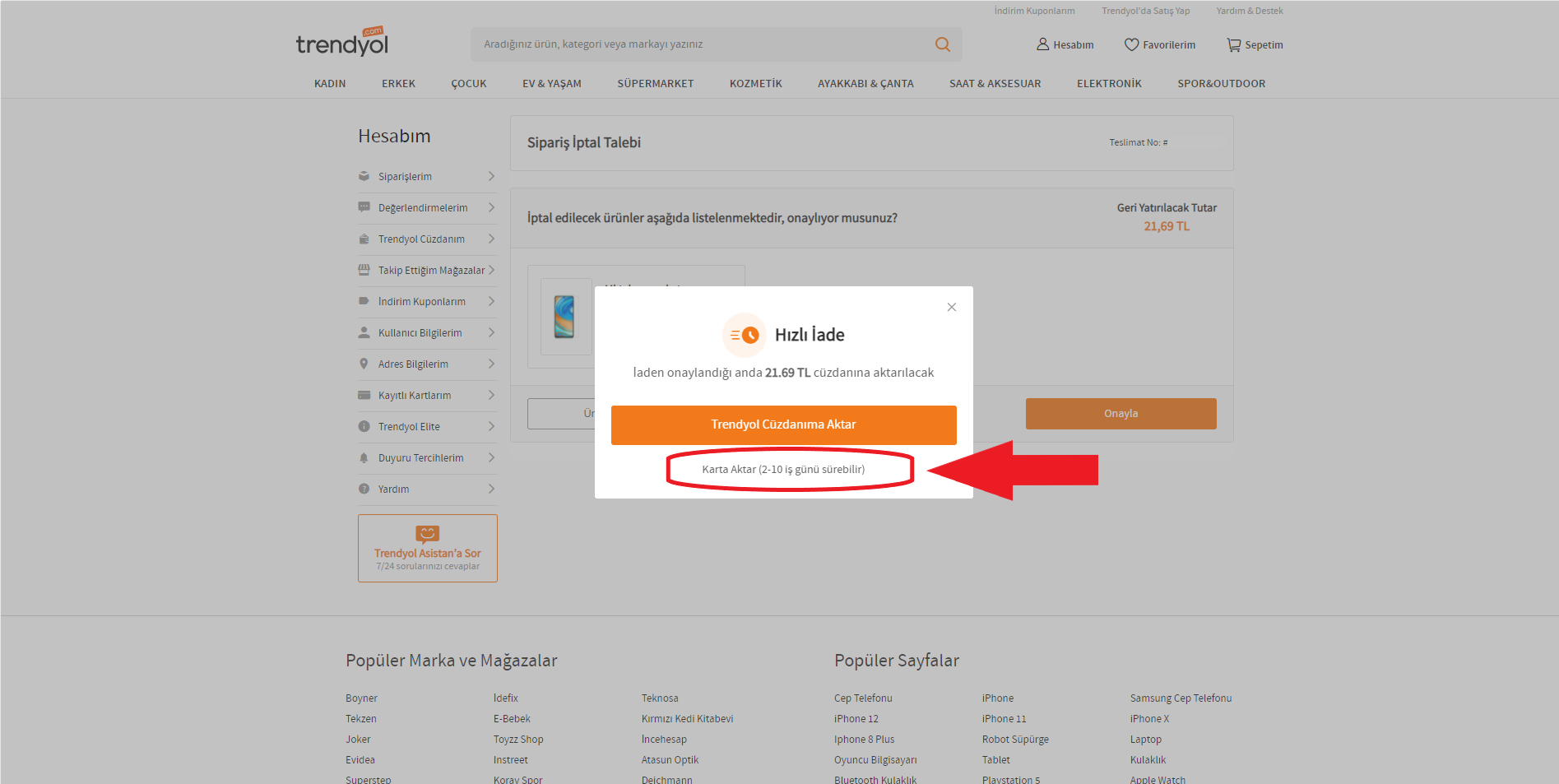1559x784 pixels.
Task: Open Hesabım user account icon
Action: click(x=1042, y=44)
